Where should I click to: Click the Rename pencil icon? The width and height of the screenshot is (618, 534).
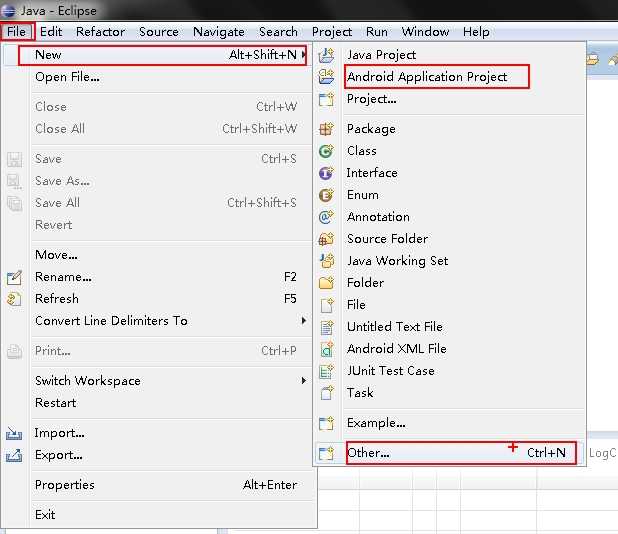point(14,277)
